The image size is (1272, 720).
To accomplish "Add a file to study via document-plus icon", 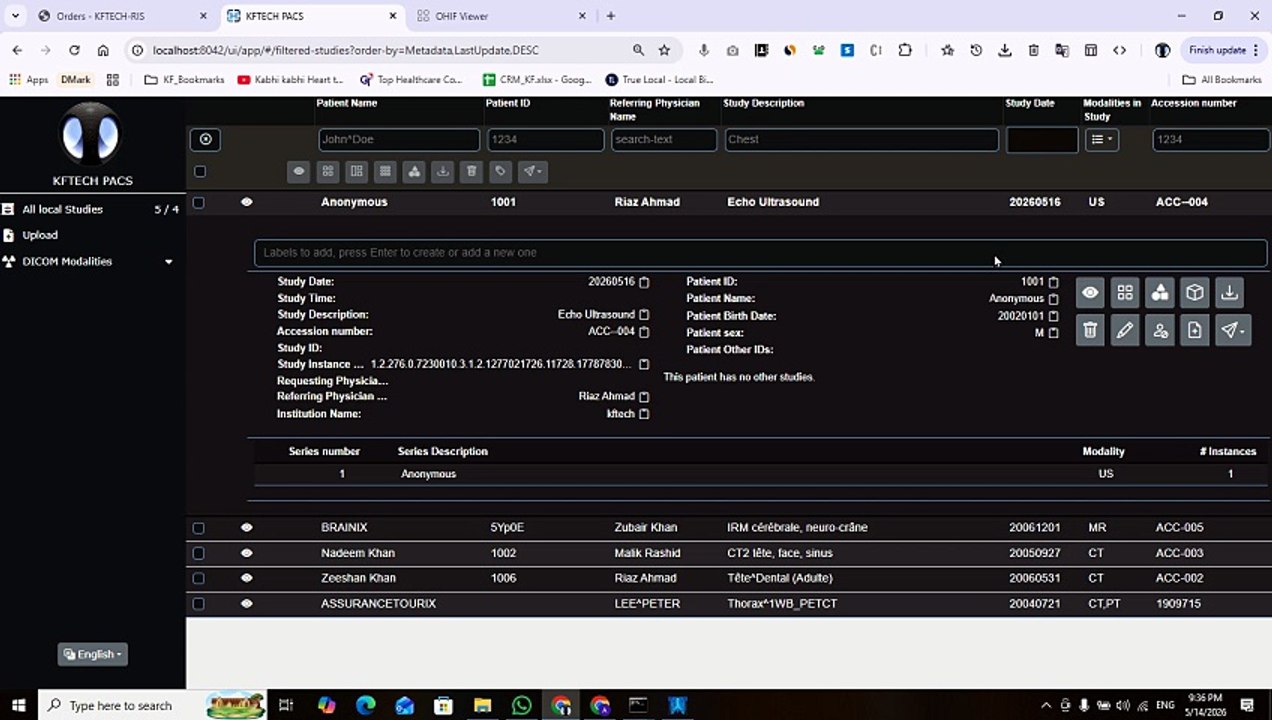I will coord(1195,330).
